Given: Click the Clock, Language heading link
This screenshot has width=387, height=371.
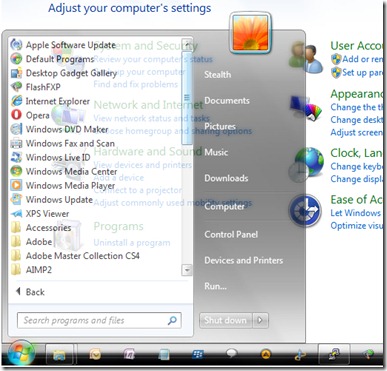Looking at the screenshot, I should (356, 153).
